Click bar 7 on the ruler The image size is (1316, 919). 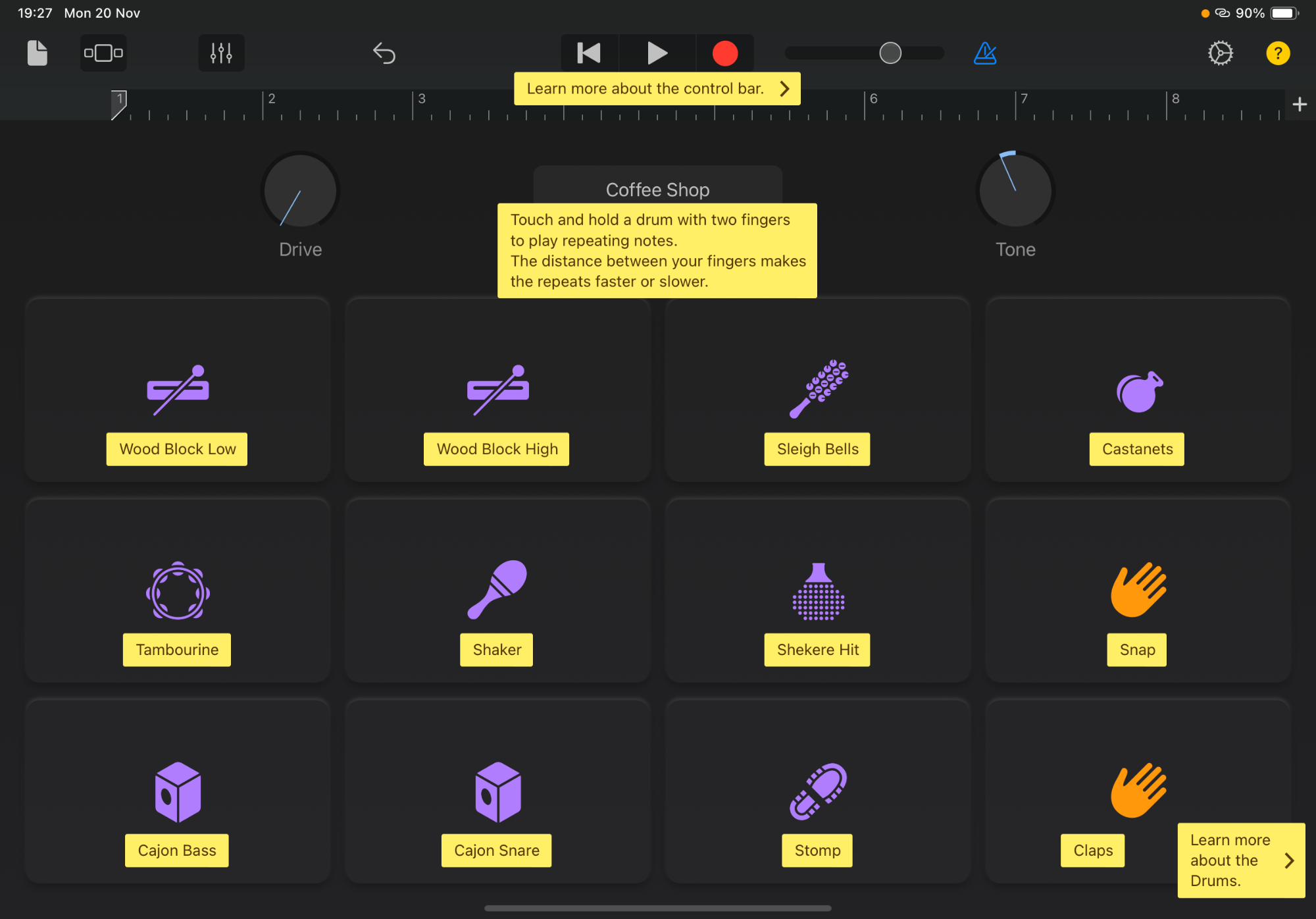pos(1024,99)
